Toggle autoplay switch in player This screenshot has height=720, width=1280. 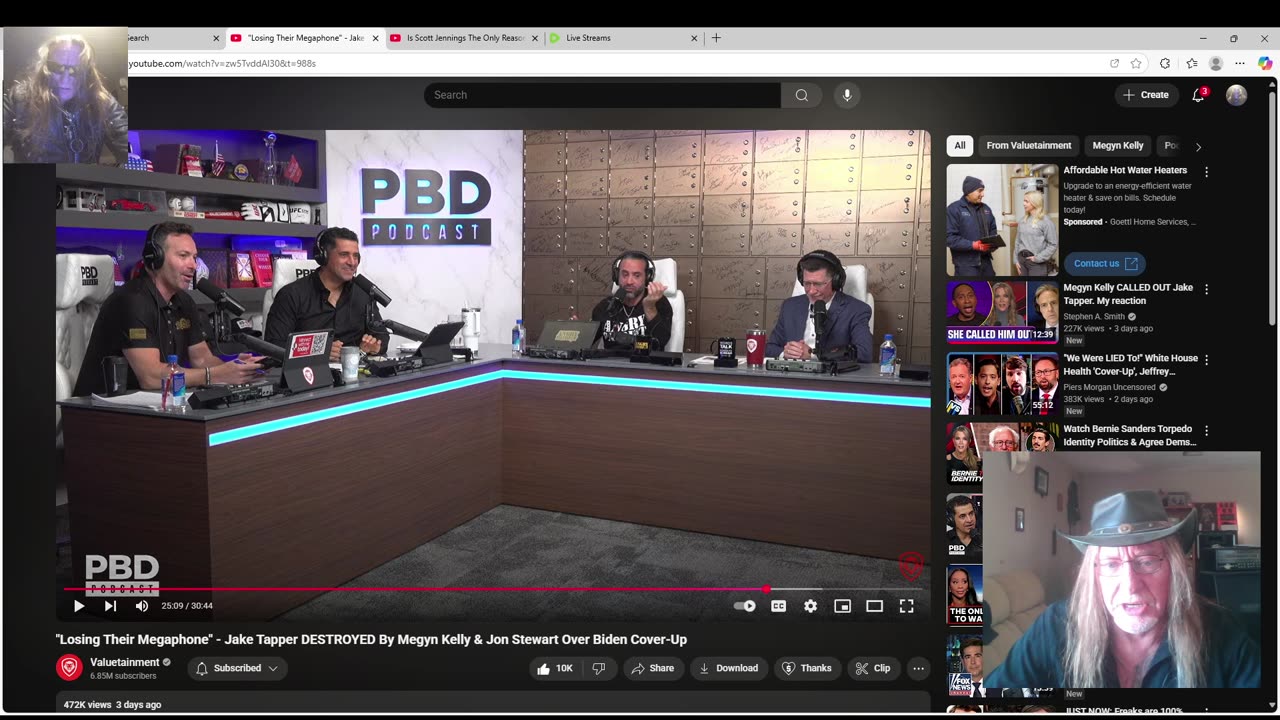745,606
